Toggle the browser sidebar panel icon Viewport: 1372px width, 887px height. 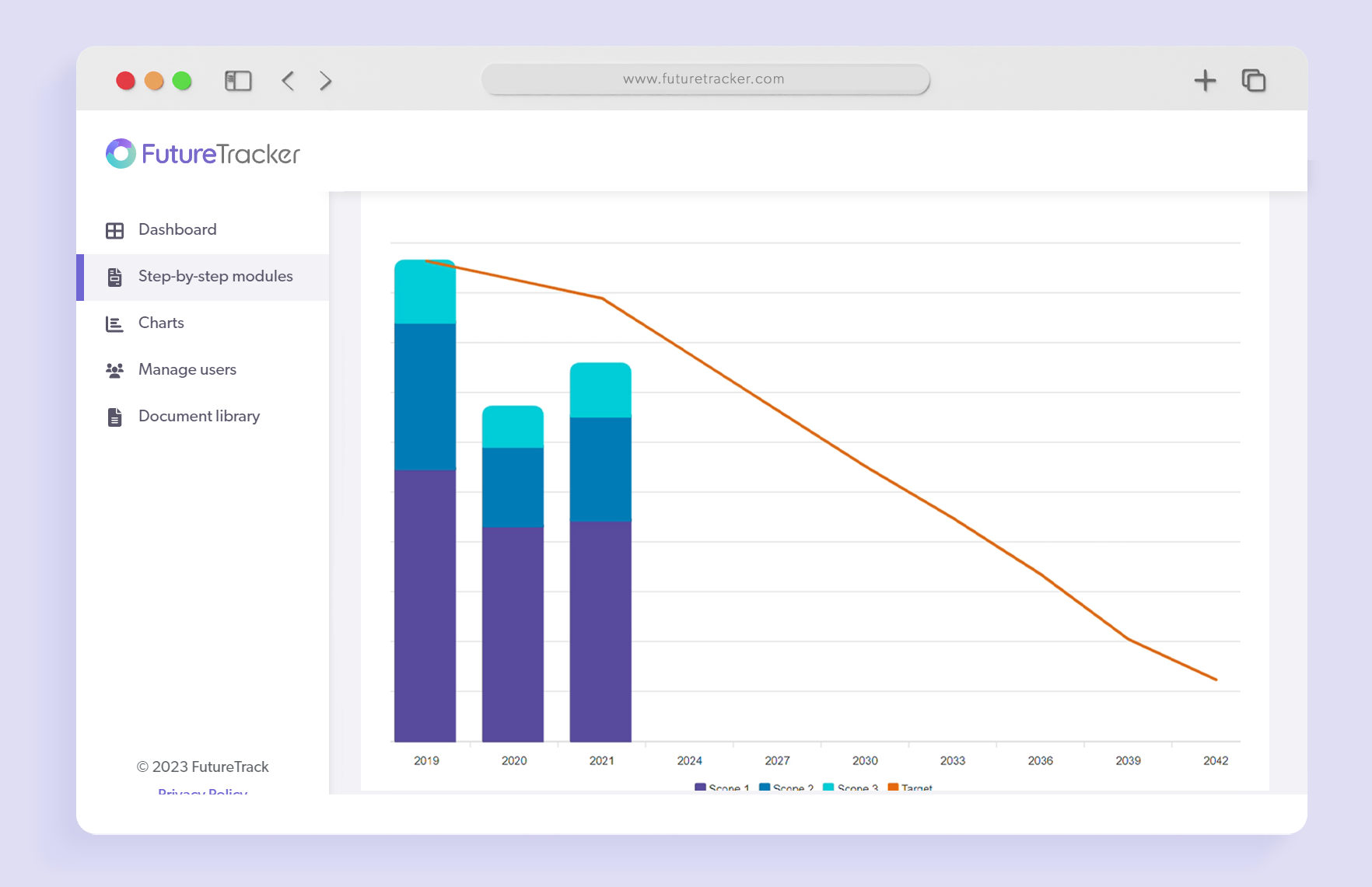[x=239, y=80]
